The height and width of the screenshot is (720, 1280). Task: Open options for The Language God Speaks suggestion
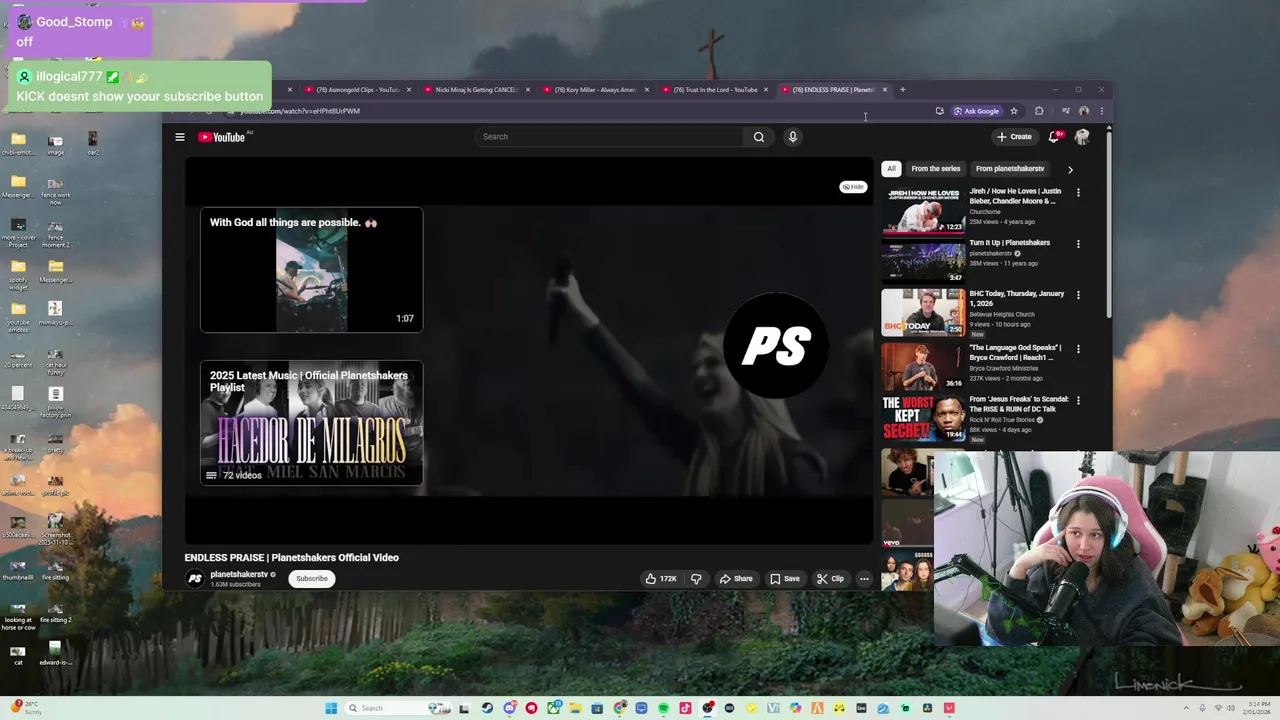coord(1078,348)
